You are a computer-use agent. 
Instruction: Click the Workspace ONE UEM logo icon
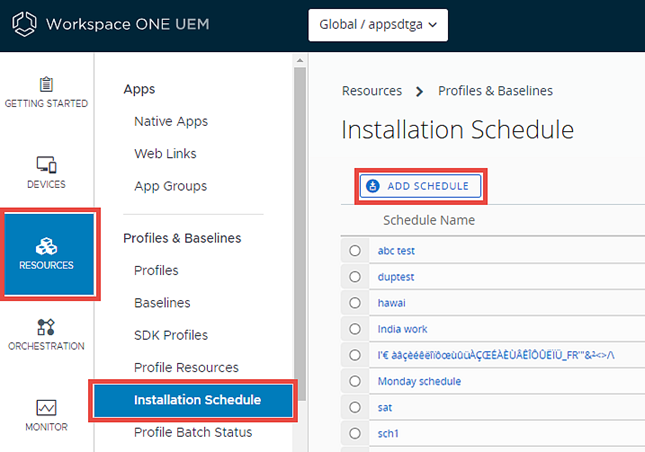pos(24,24)
